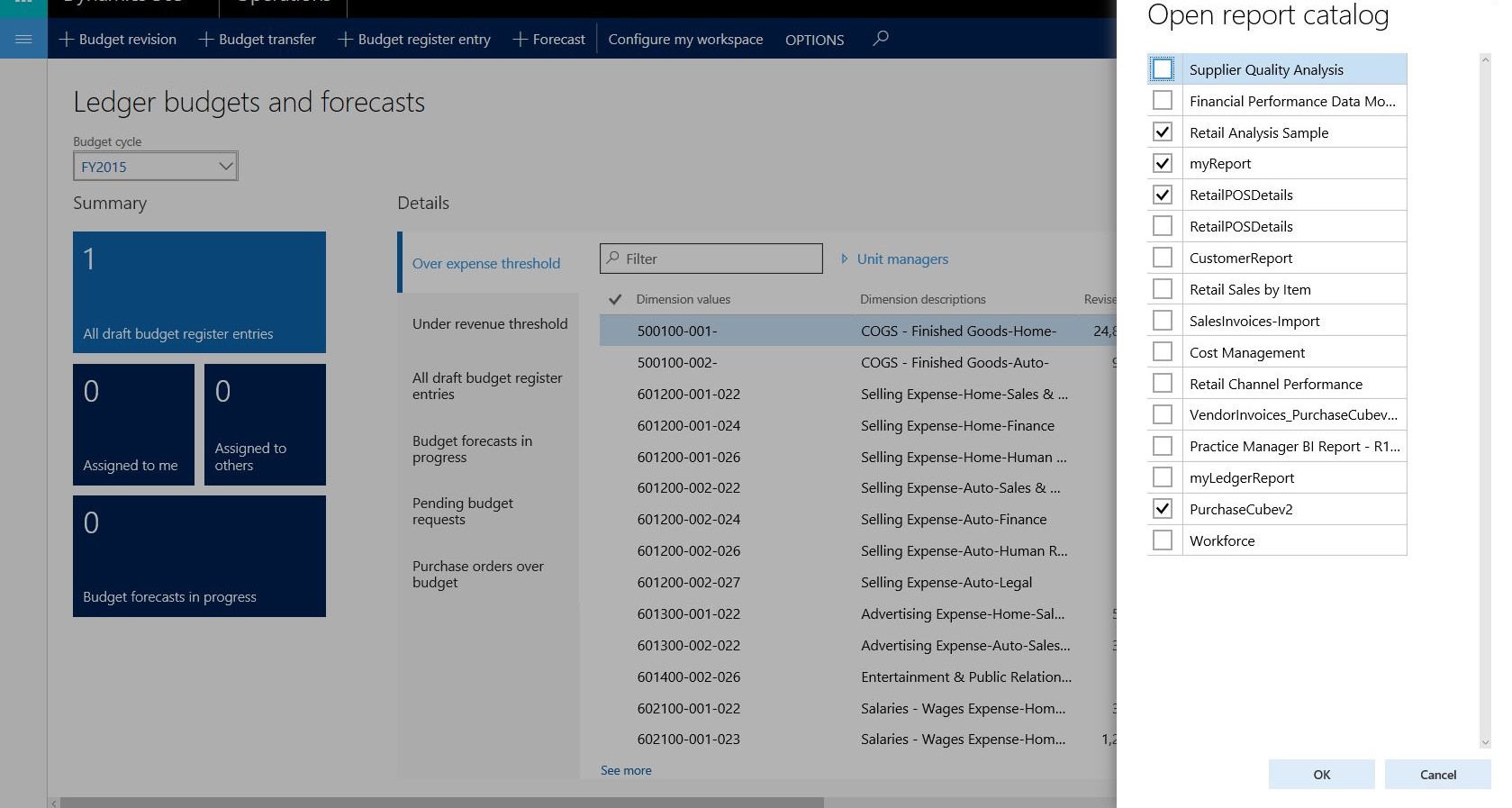Screen dimensions: 1512x808
Task: Click the select-all checkmark in grid header
Action: pos(615,299)
